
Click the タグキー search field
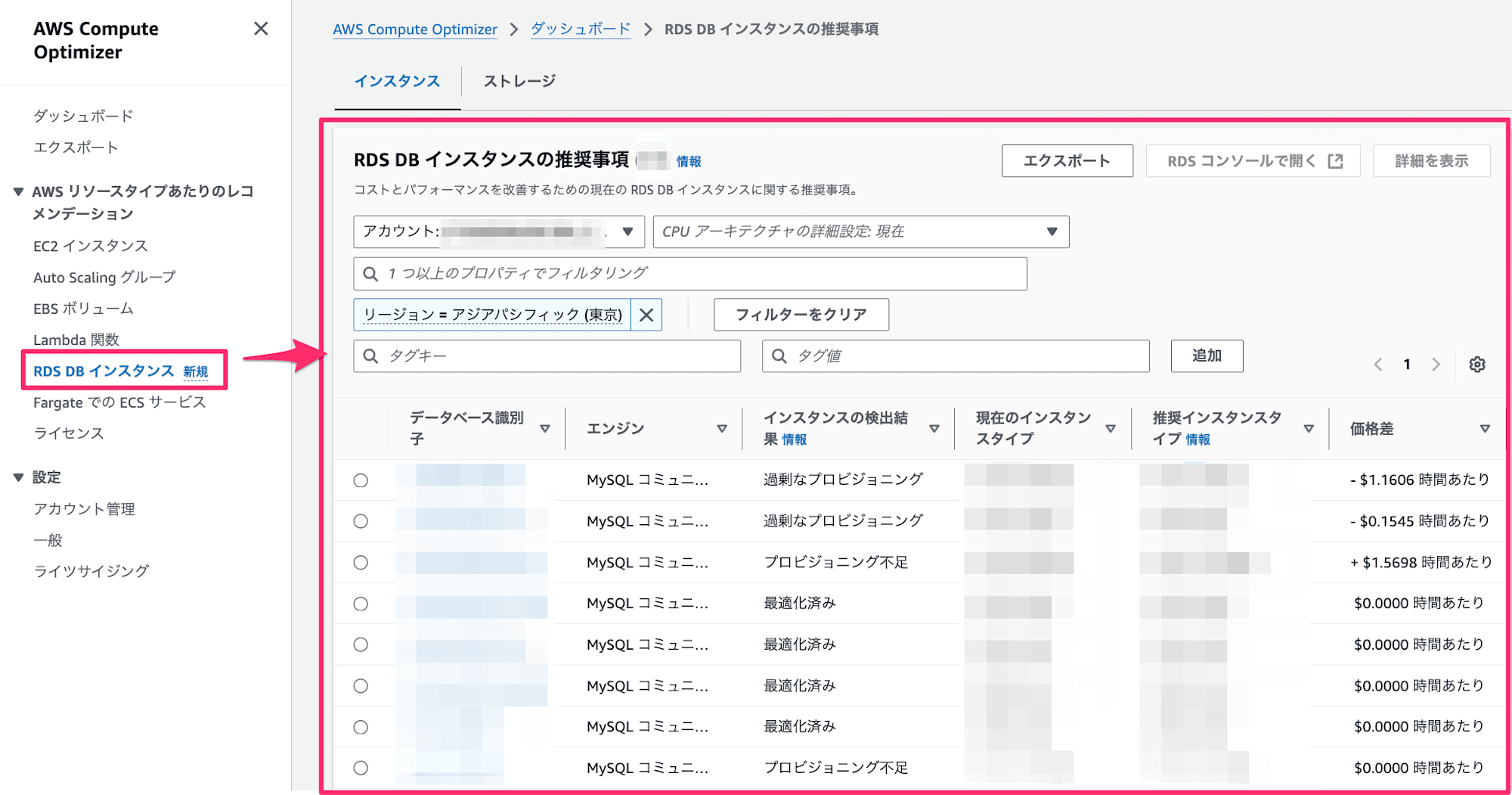[x=547, y=356]
